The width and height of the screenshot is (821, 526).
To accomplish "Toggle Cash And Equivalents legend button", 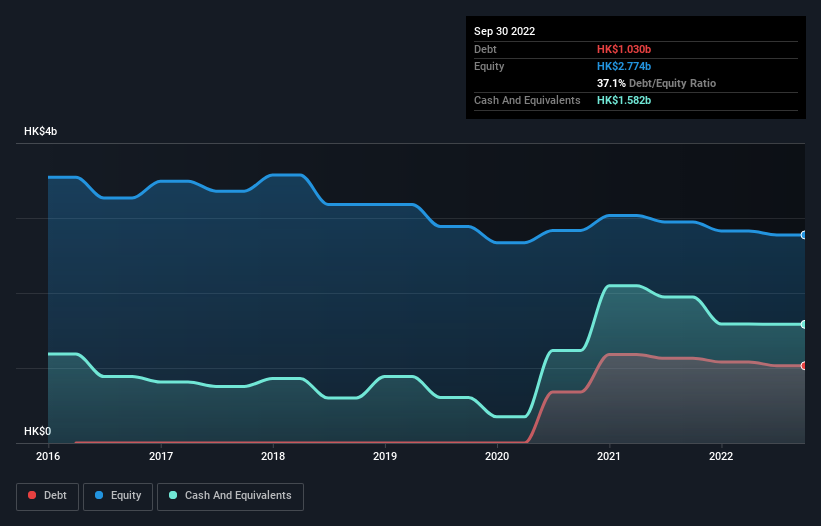I will pyautogui.click(x=230, y=496).
